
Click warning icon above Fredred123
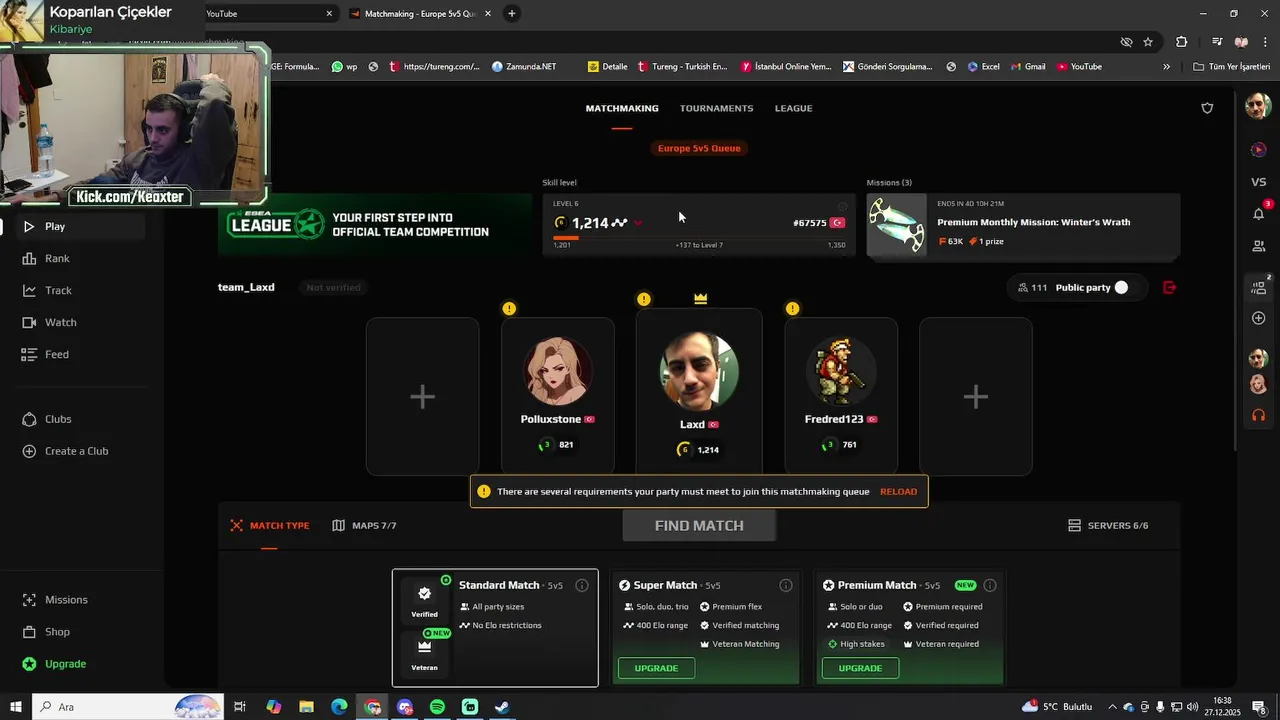click(x=792, y=308)
